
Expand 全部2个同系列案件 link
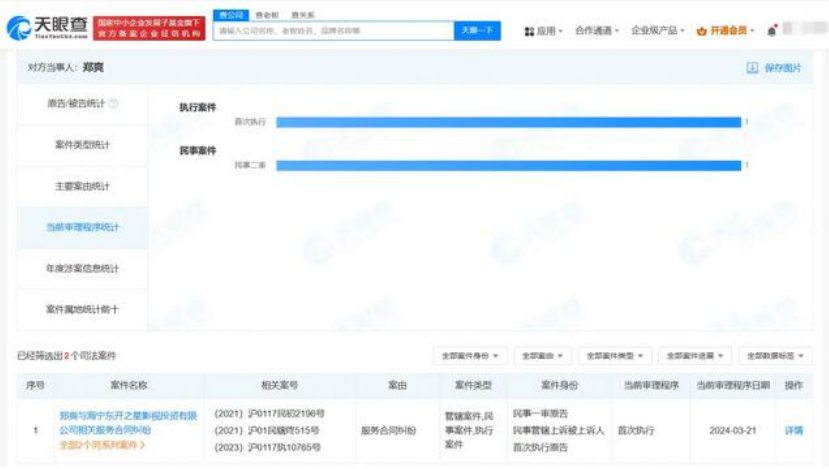[x=102, y=445]
